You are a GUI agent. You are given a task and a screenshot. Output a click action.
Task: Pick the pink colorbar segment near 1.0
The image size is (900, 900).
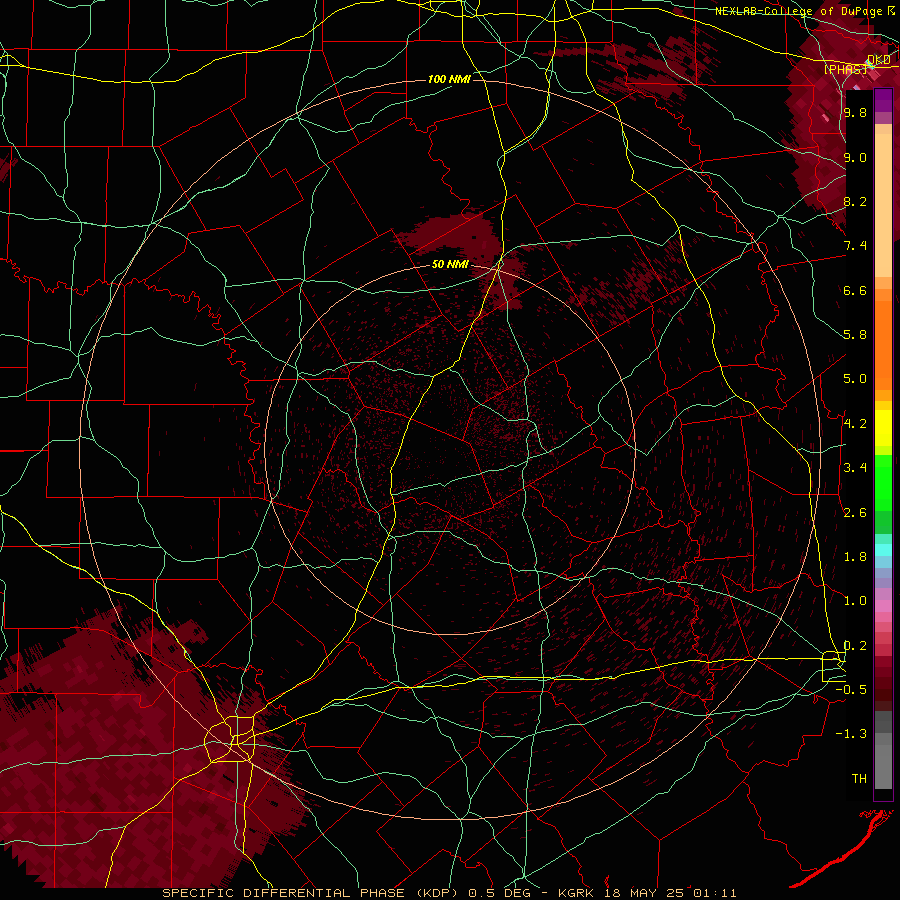(883, 606)
